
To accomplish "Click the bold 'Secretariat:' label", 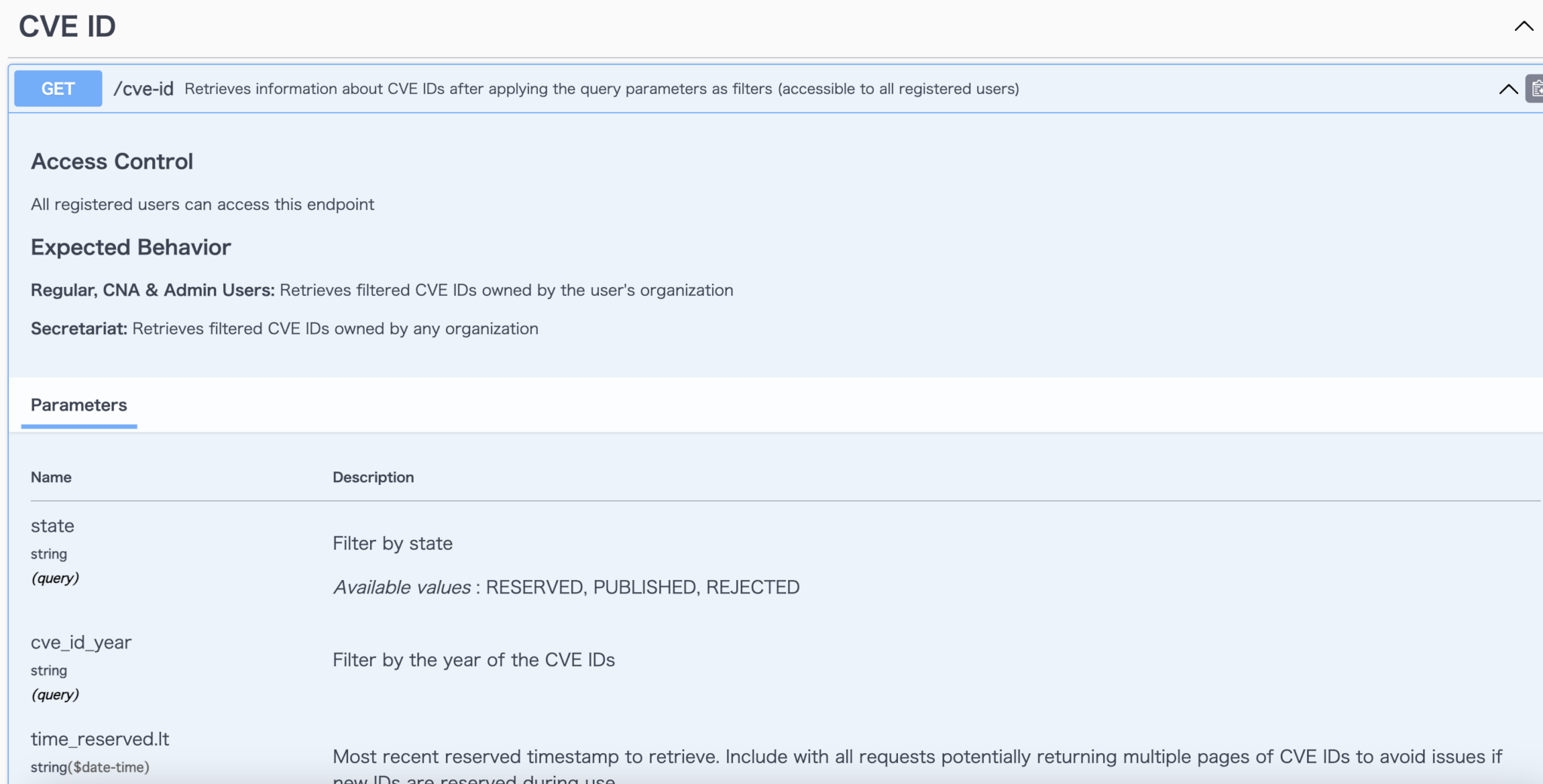I will (x=79, y=329).
